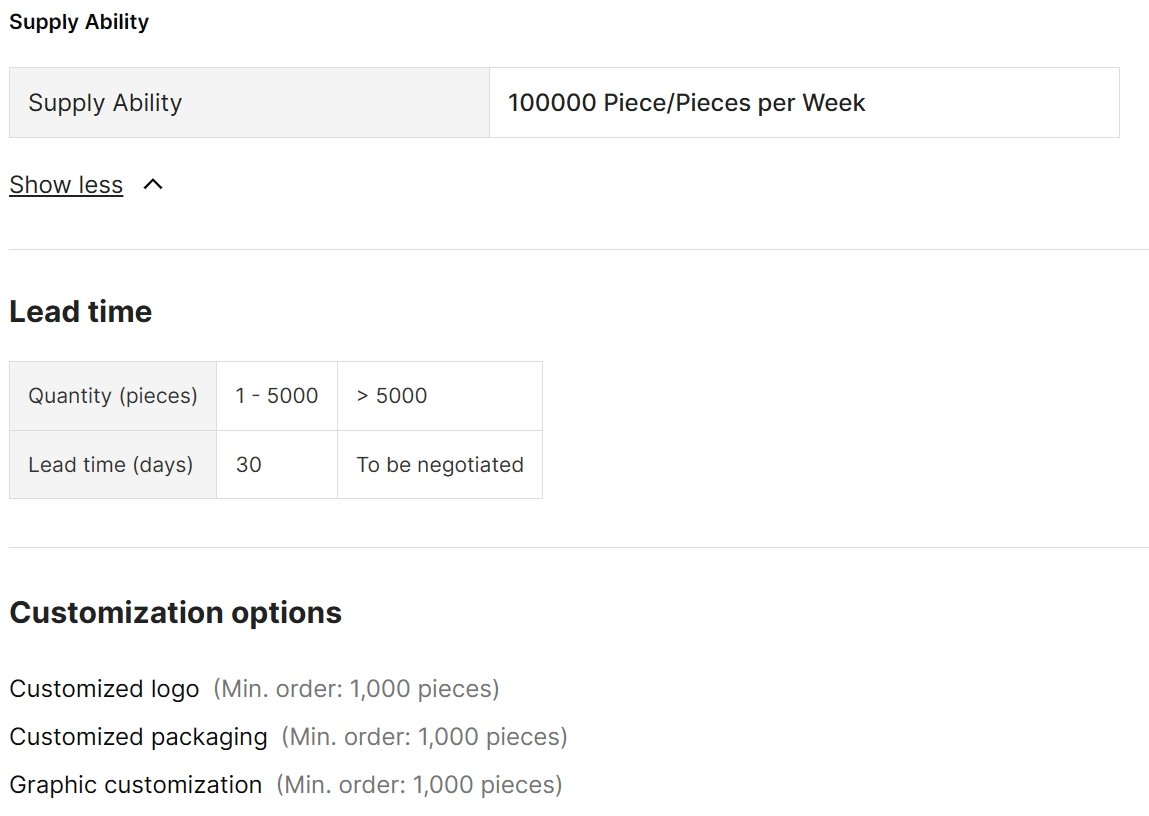This screenshot has width=1149, height=816.
Task: Click the 100000 Piece/Pieces per Week value
Action: (x=686, y=103)
